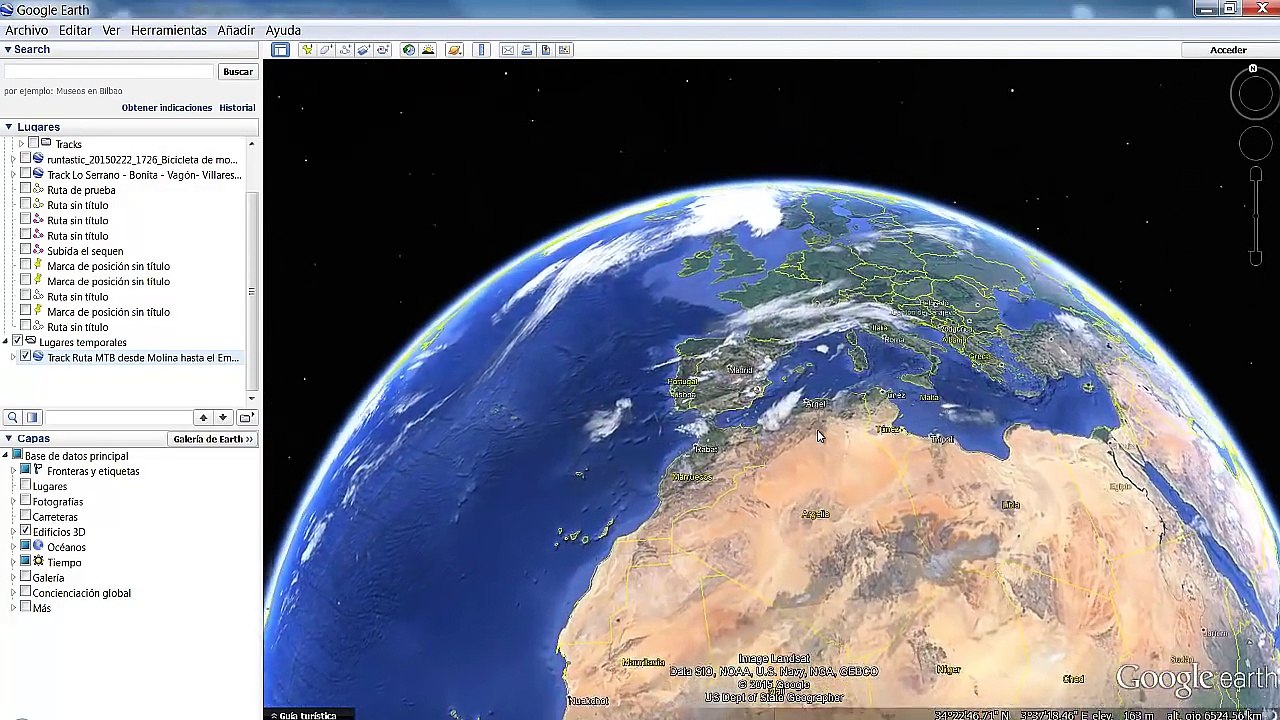
Task: Open the Galería de Earth button
Action: tap(213, 439)
